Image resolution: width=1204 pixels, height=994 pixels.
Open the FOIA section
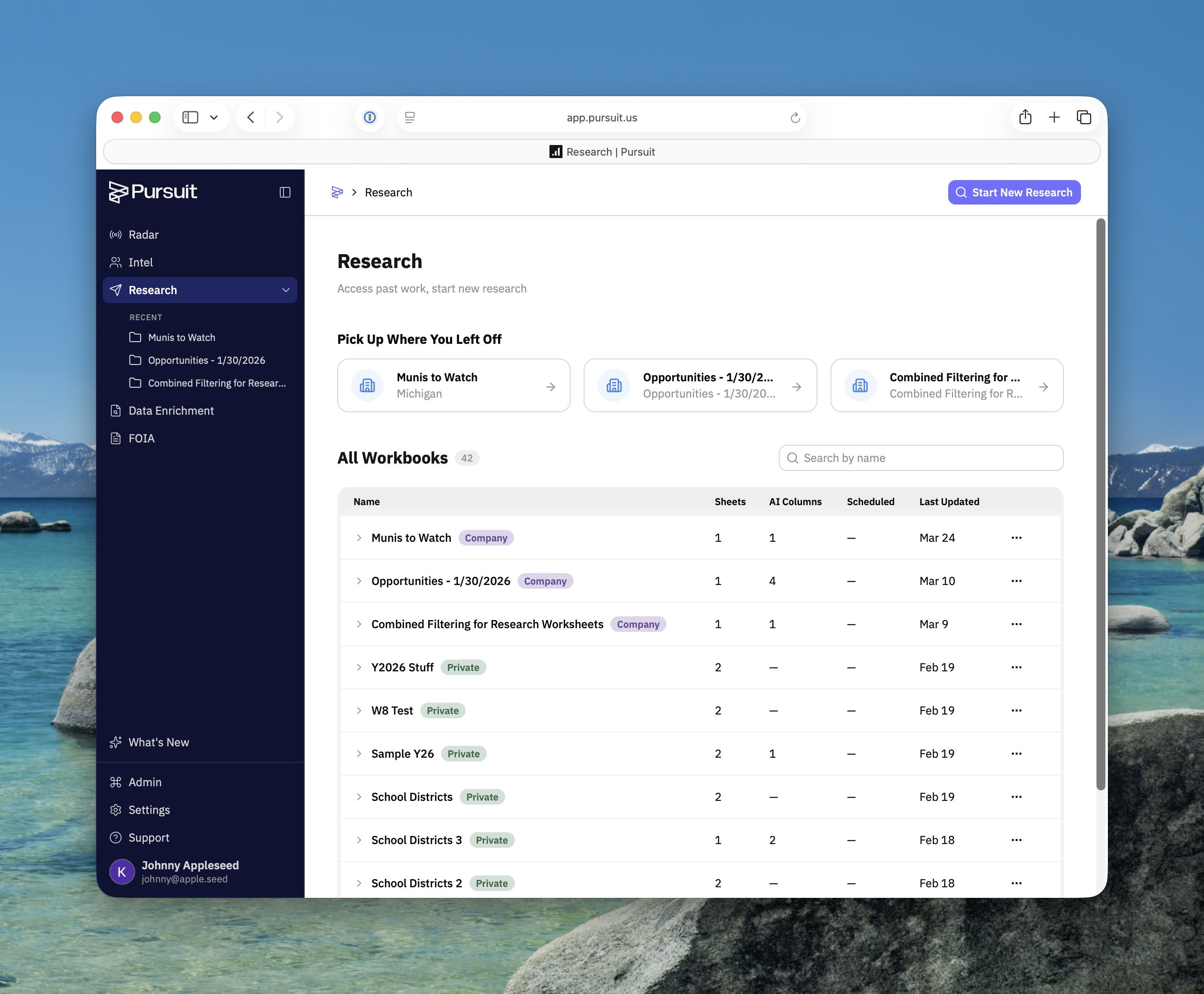point(141,438)
